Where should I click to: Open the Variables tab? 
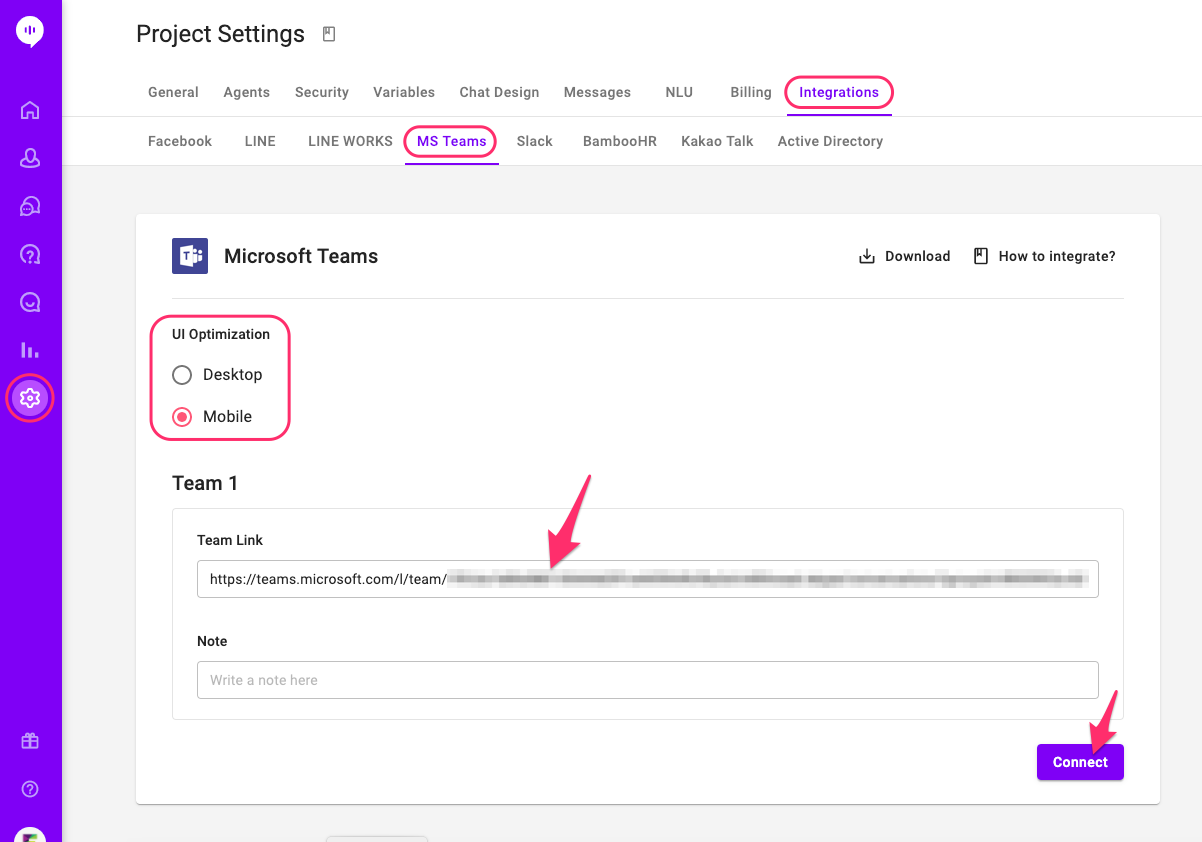click(404, 92)
